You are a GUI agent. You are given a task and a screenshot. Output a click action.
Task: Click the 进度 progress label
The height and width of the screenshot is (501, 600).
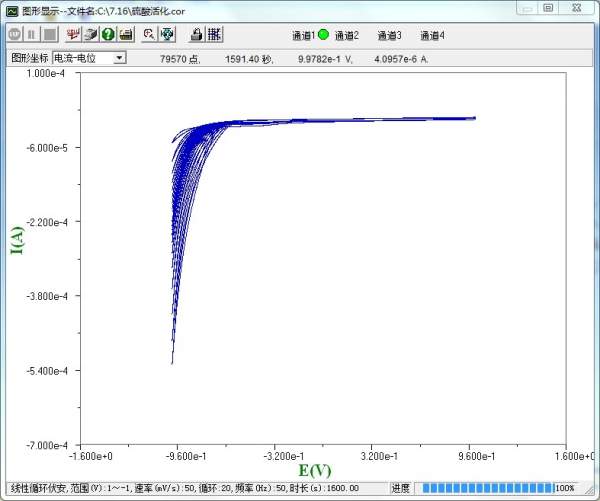(x=400, y=488)
